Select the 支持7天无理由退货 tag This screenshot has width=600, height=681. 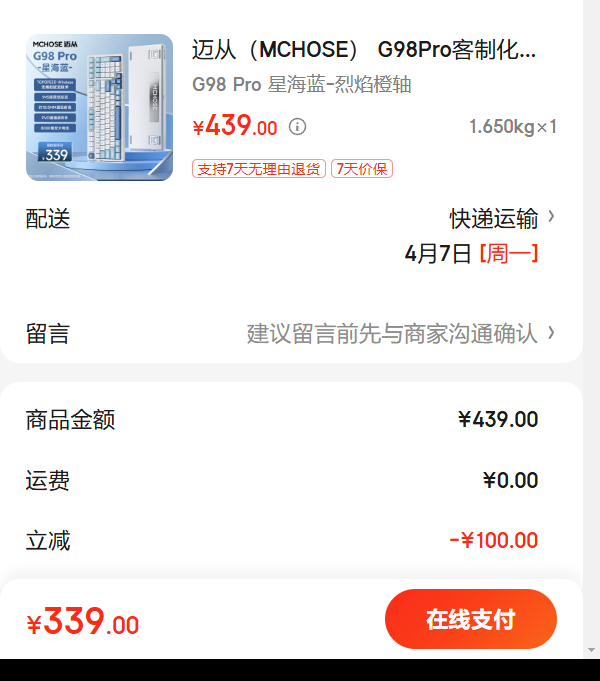[x=259, y=169]
